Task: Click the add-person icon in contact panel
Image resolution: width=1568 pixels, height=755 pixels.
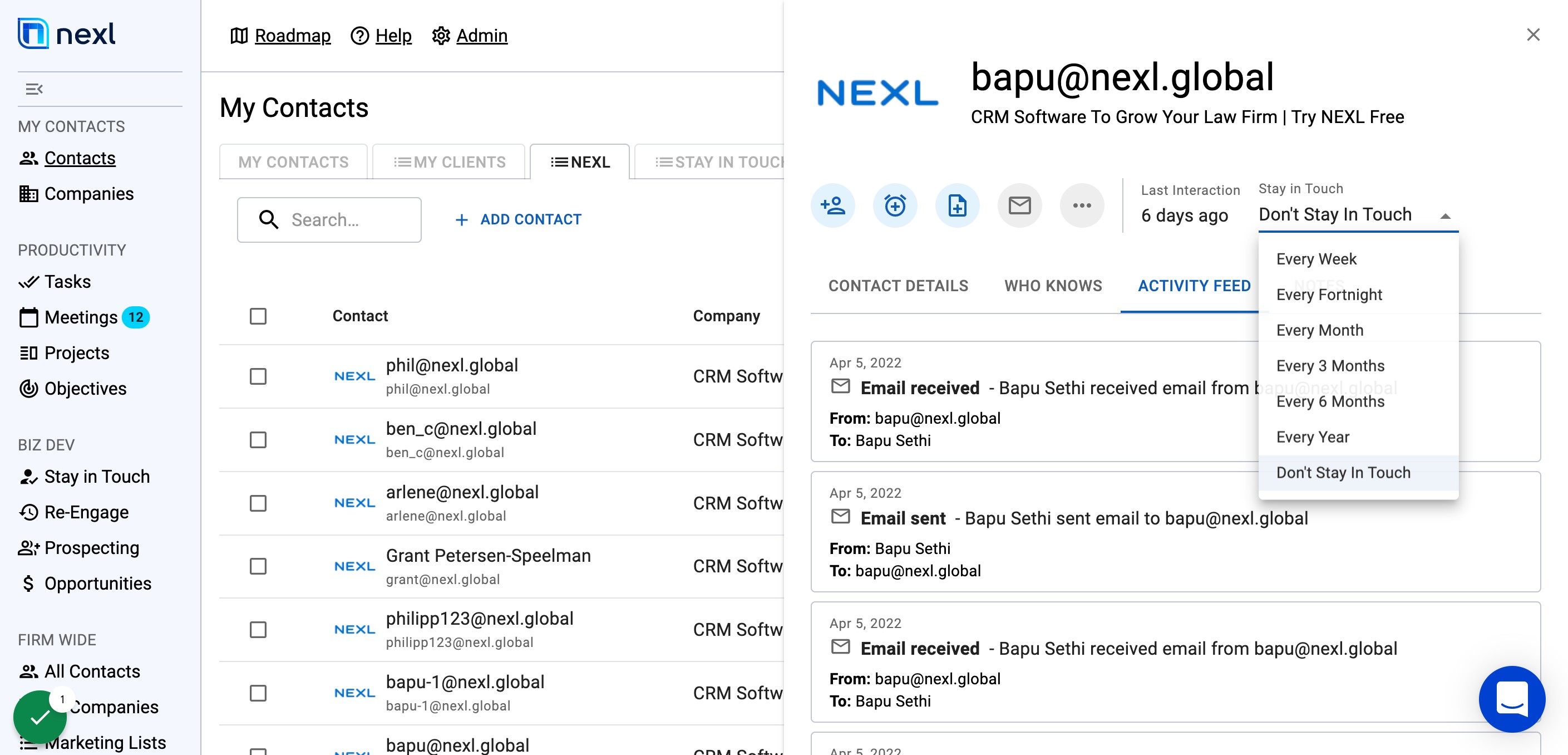Action: (832, 206)
